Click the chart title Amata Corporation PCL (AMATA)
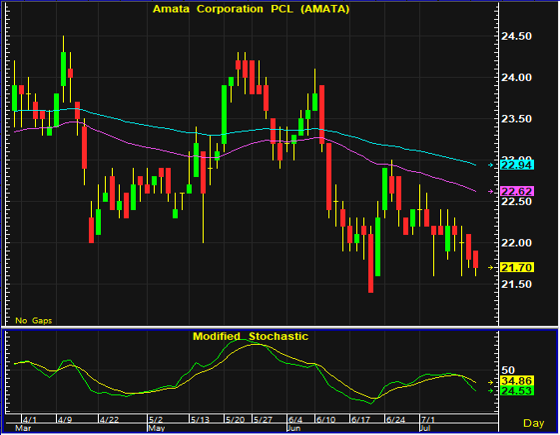560x435 pixels. click(x=251, y=9)
